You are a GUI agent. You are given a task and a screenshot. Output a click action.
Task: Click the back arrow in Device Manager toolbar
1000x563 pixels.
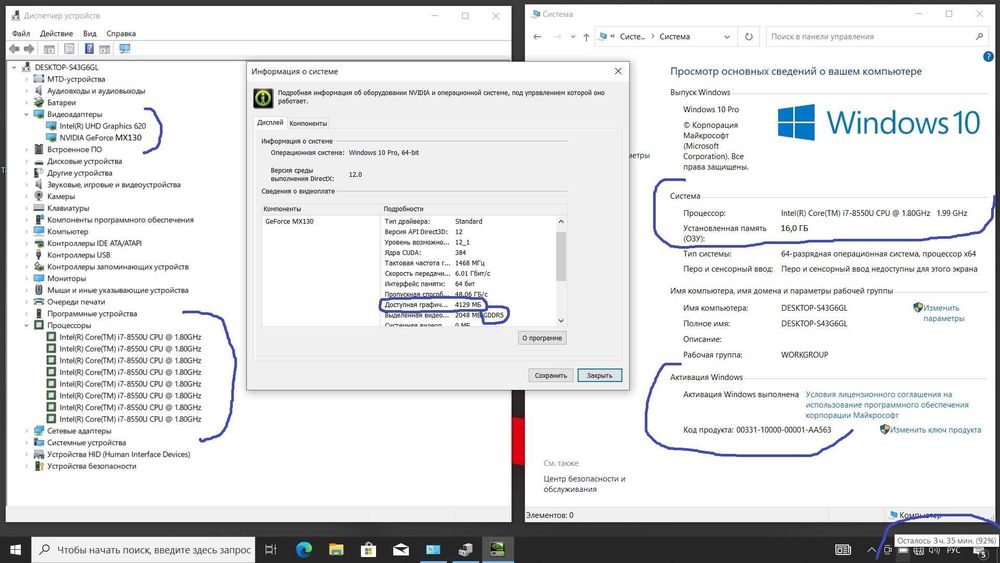(14, 49)
